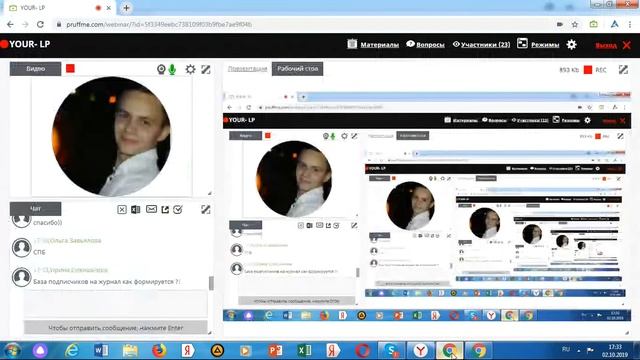Launch Internet Explorer from taskbar

(72, 350)
